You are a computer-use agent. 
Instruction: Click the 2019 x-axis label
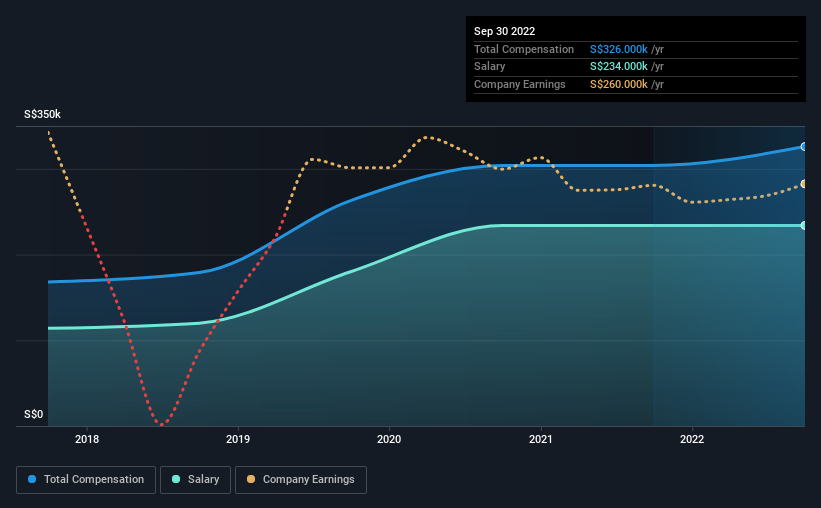click(238, 439)
